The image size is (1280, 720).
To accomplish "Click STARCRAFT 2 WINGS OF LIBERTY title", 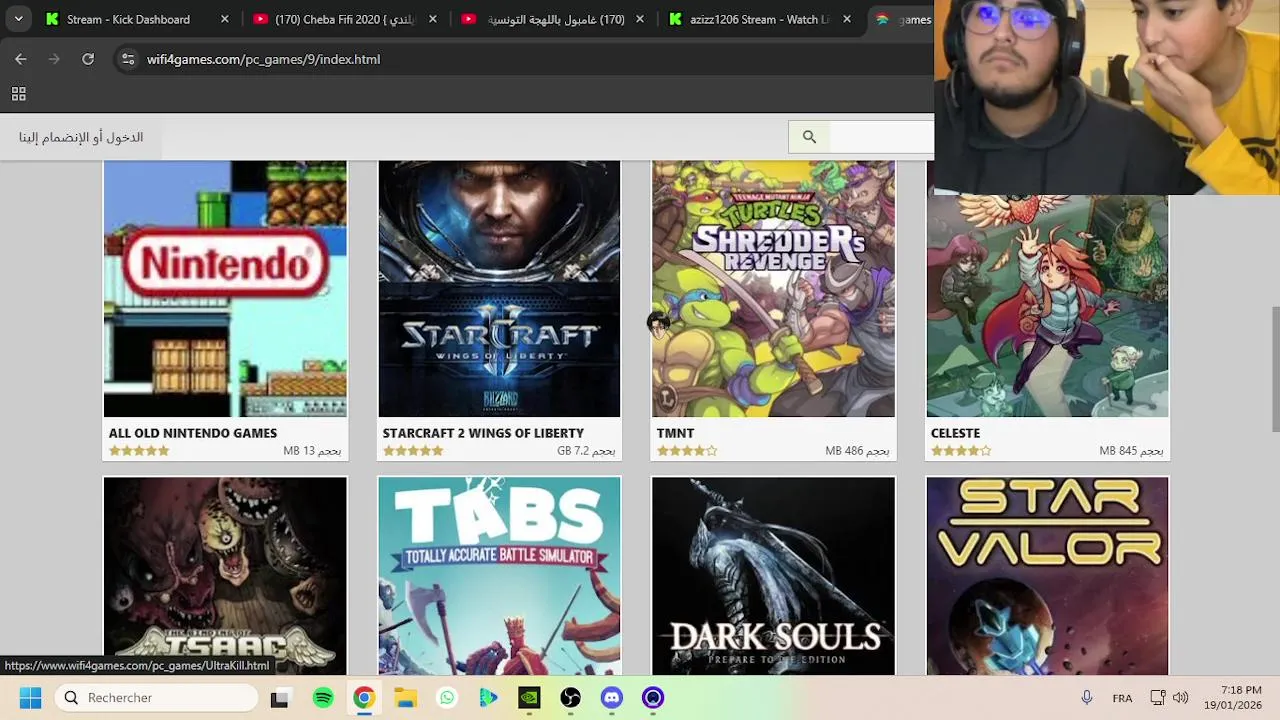I will coord(483,433).
